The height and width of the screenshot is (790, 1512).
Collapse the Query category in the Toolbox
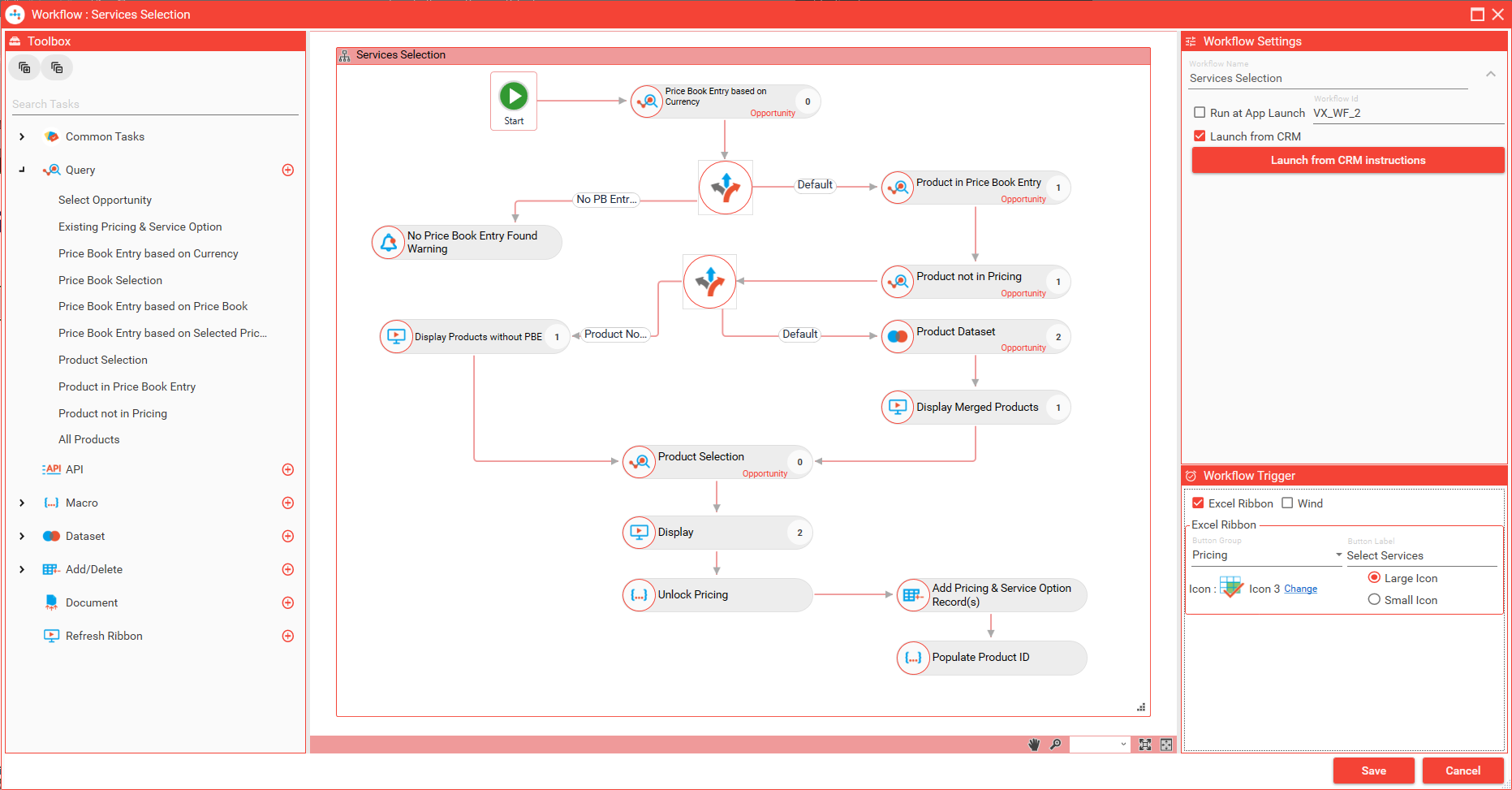22,170
